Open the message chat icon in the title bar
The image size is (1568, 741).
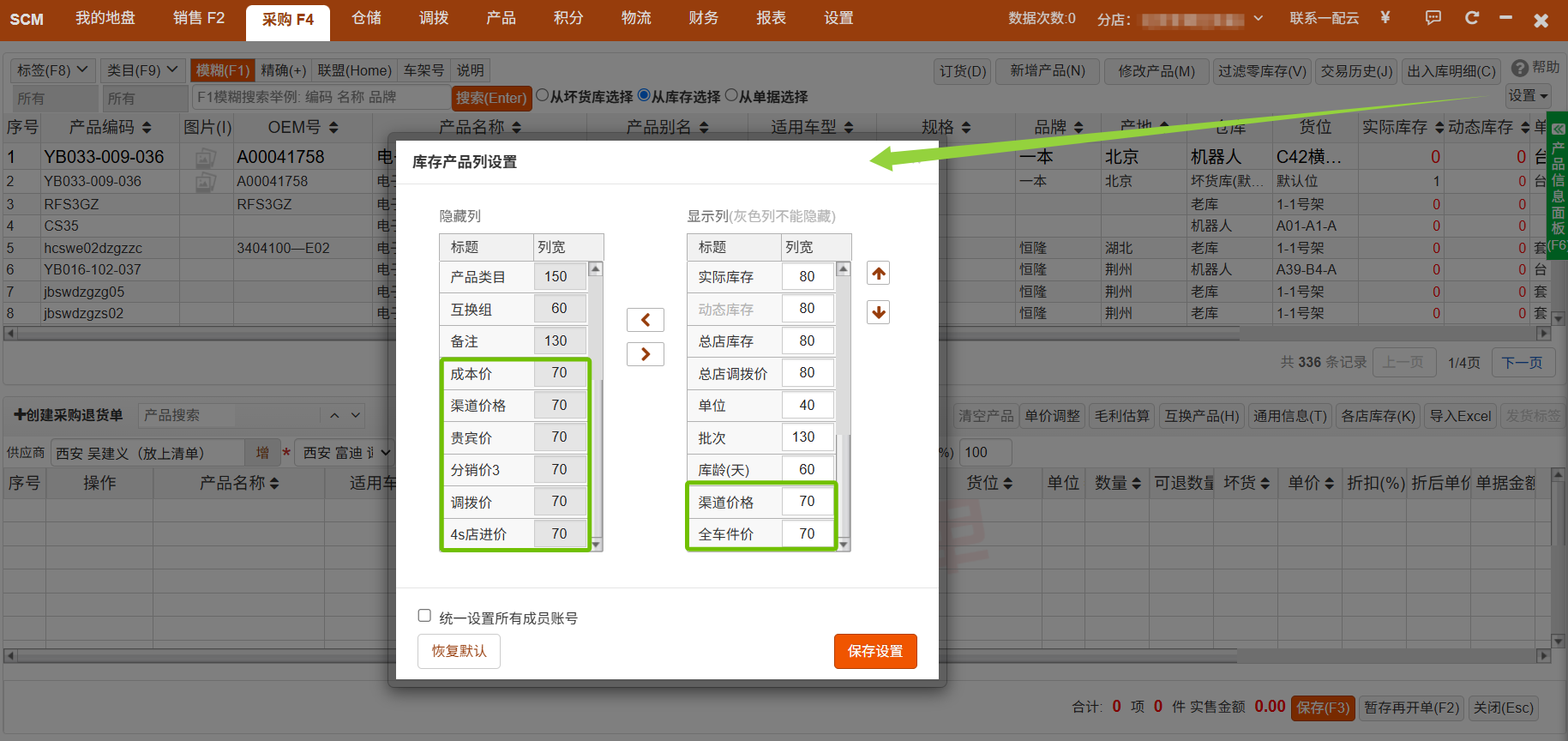click(1433, 18)
